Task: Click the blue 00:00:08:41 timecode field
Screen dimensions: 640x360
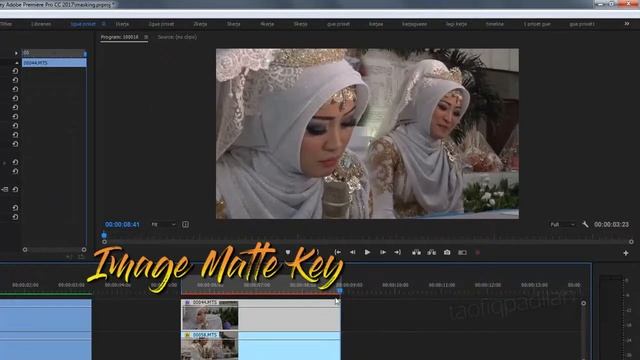Action: pos(122,224)
